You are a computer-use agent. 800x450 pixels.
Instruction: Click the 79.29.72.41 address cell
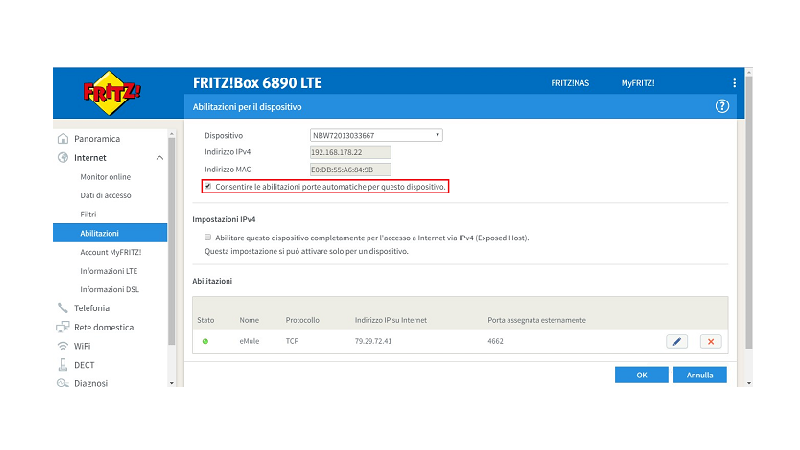tap(373, 341)
